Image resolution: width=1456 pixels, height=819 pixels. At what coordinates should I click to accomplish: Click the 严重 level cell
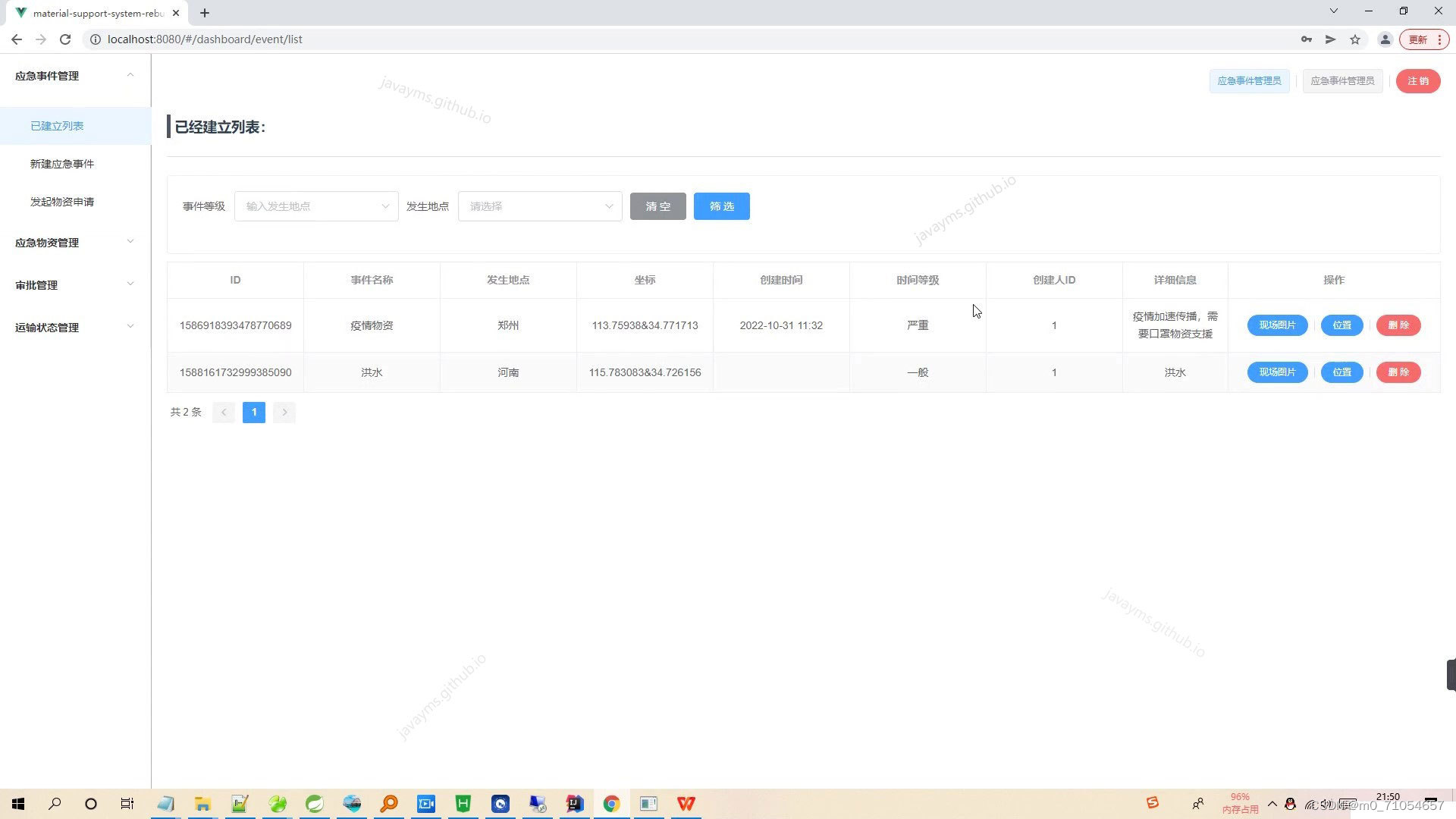coord(918,325)
